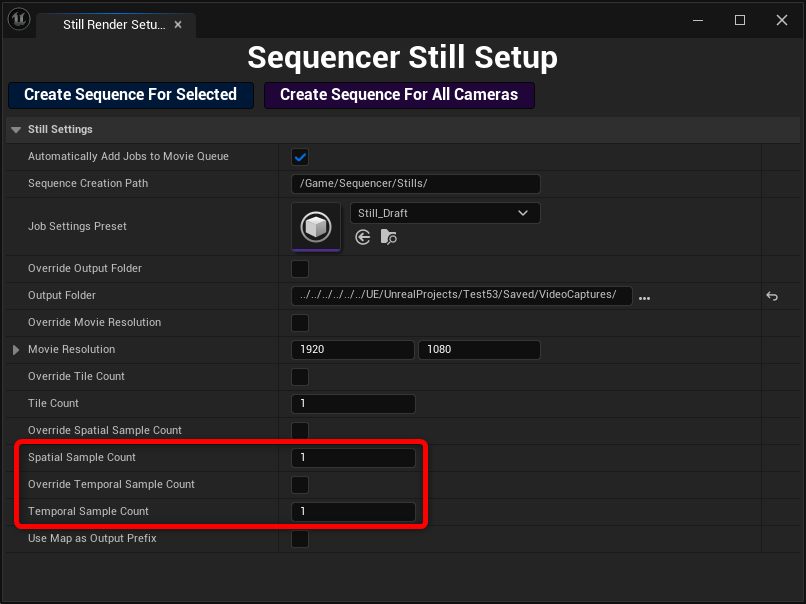Browse to preset asset in Content Browser
Image resolution: width=806 pixels, height=604 pixels.
click(388, 237)
